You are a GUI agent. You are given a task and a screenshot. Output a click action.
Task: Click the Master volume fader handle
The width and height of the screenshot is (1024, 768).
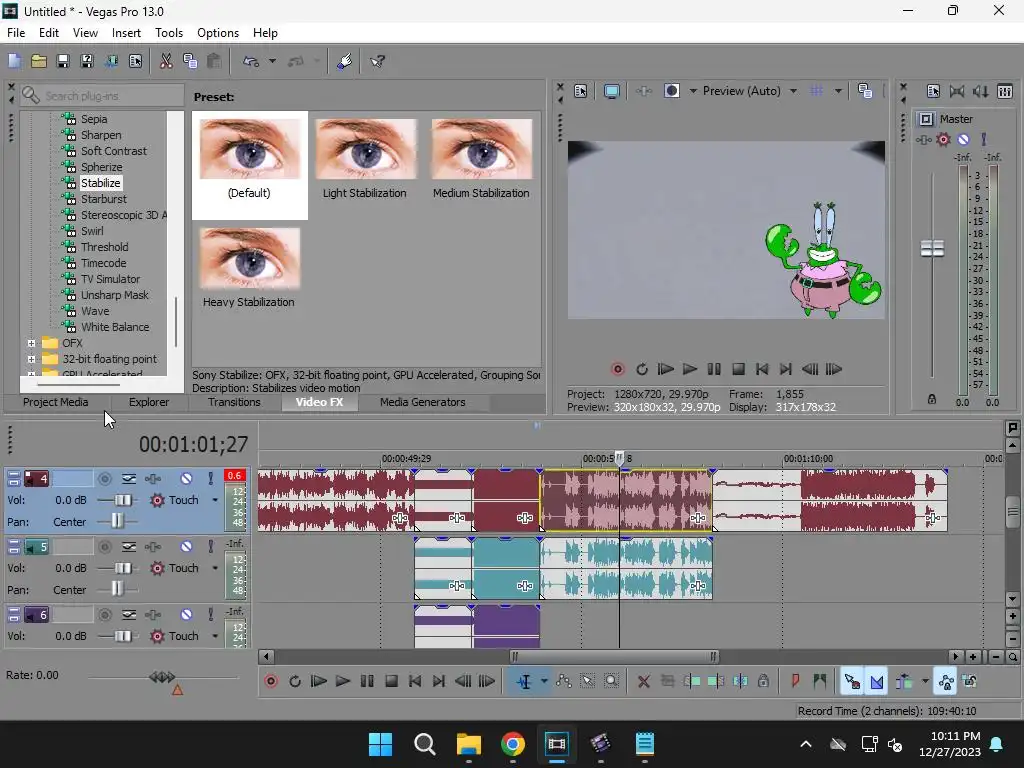coord(932,248)
